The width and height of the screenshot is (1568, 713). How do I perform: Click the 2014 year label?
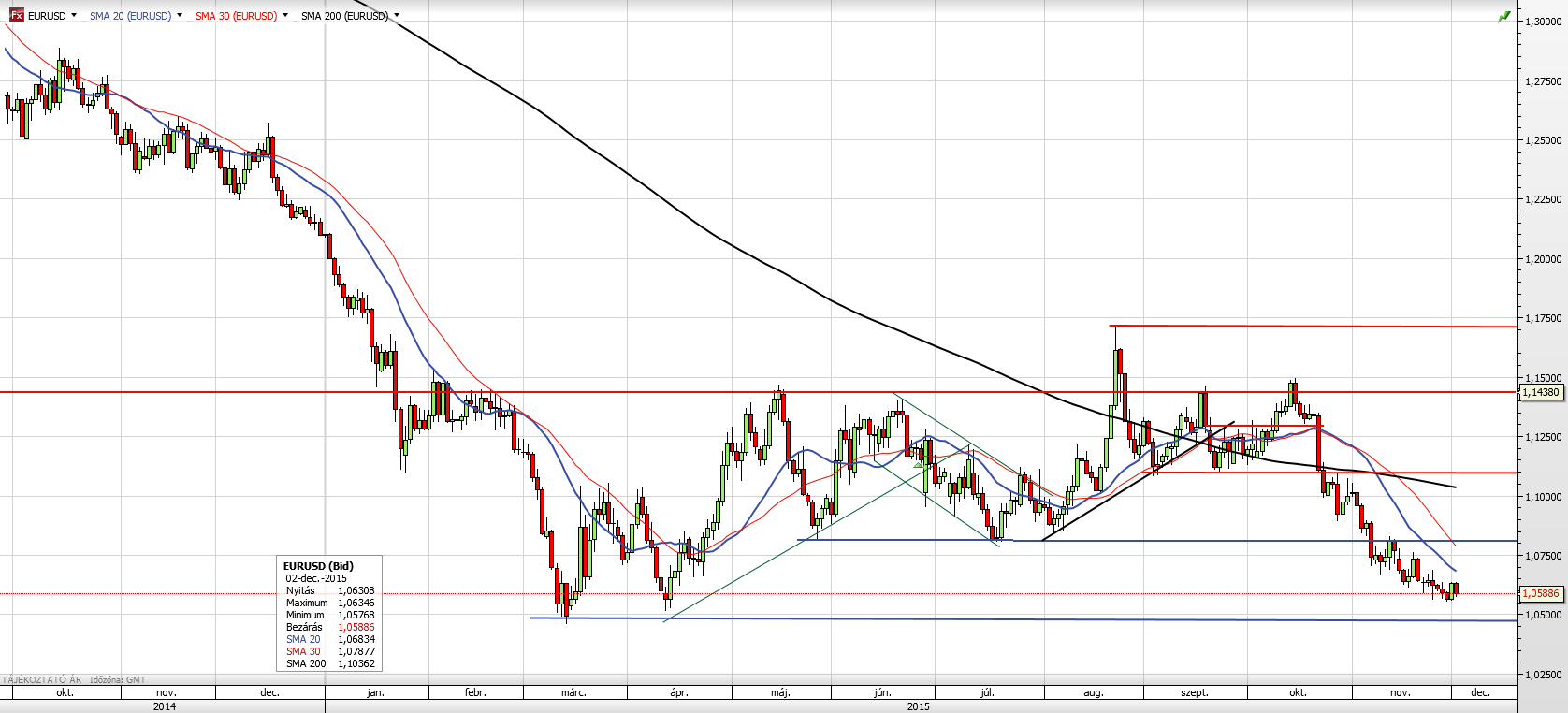(x=164, y=706)
